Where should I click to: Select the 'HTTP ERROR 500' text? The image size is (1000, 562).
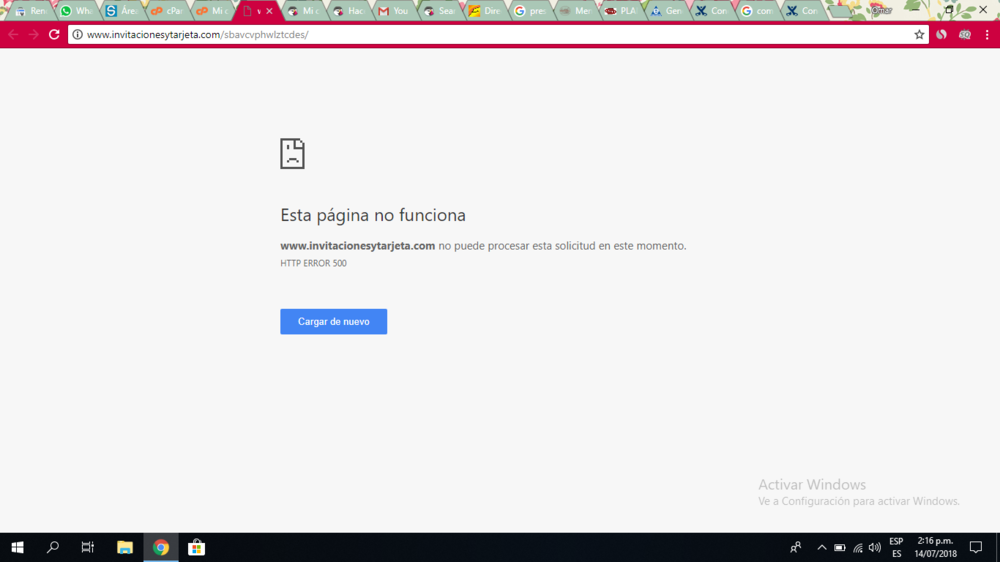(x=313, y=263)
